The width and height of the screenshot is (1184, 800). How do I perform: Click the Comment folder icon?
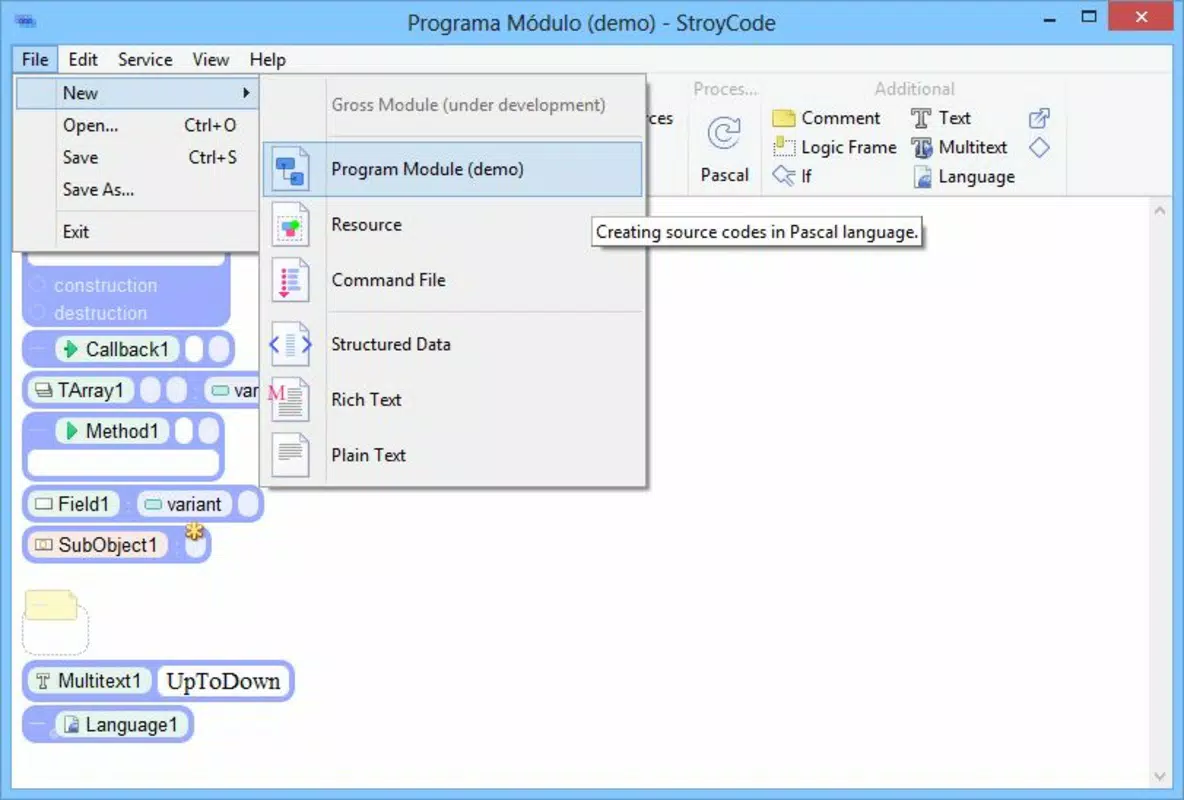point(784,118)
